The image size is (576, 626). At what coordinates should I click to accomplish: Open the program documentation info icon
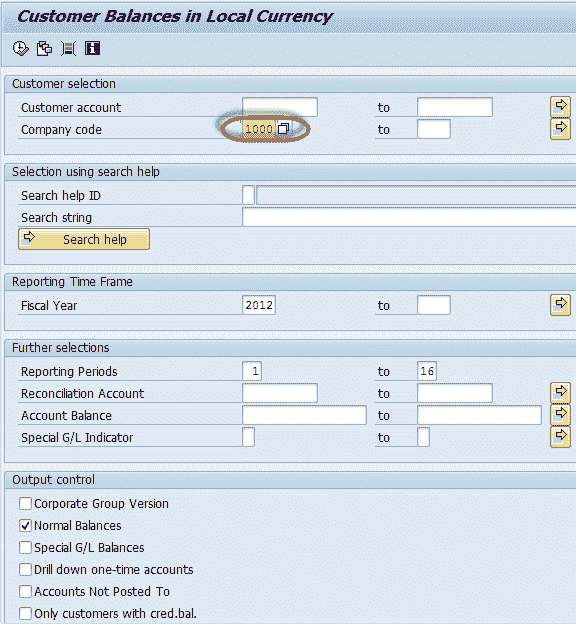tap(92, 49)
